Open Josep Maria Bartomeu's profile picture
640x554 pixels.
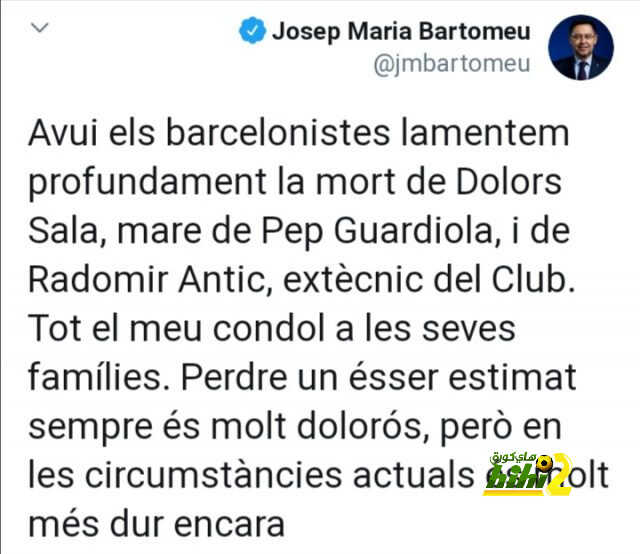tap(580, 47)
